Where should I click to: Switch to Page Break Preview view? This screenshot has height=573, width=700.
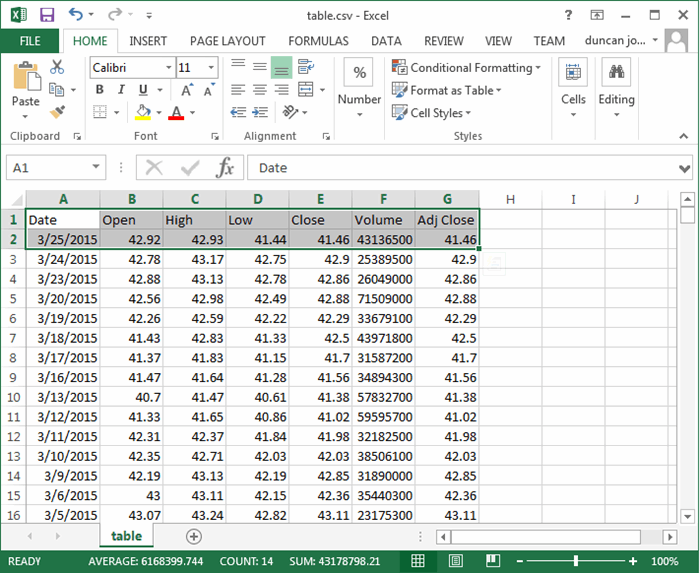tap(492, 561)
